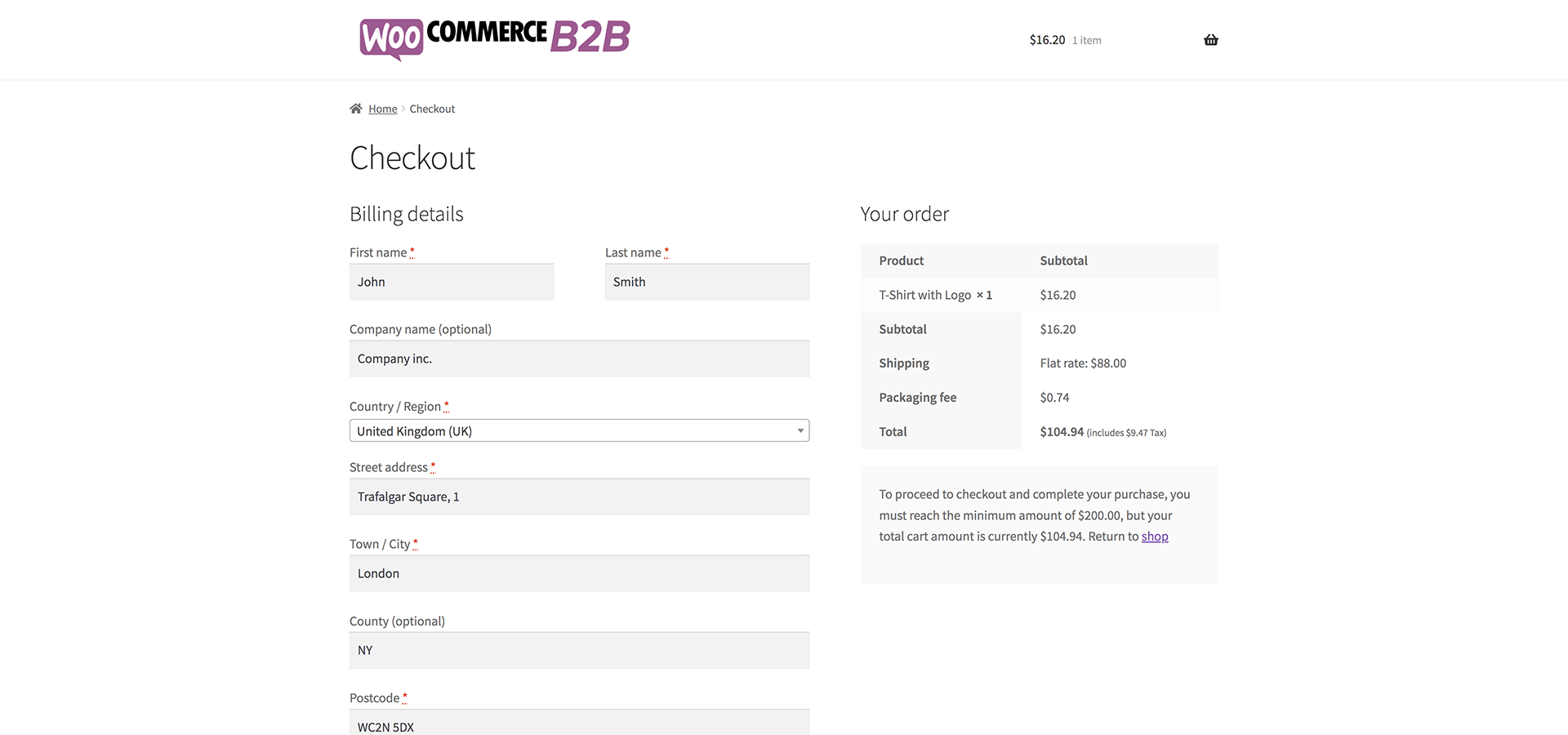Click the Company name input field

coord(579,359)
